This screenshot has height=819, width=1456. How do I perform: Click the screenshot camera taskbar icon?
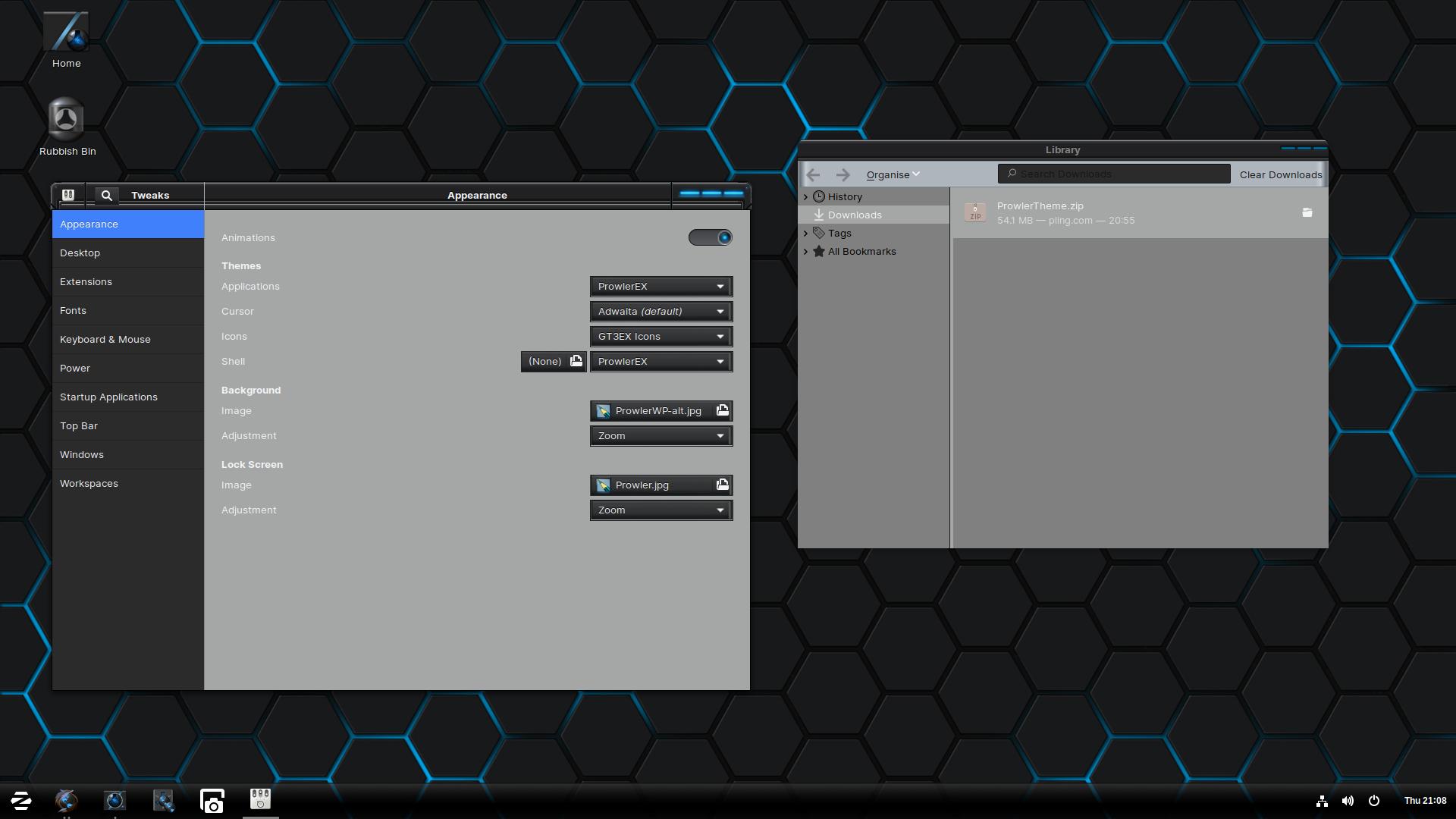click(212, 801)
